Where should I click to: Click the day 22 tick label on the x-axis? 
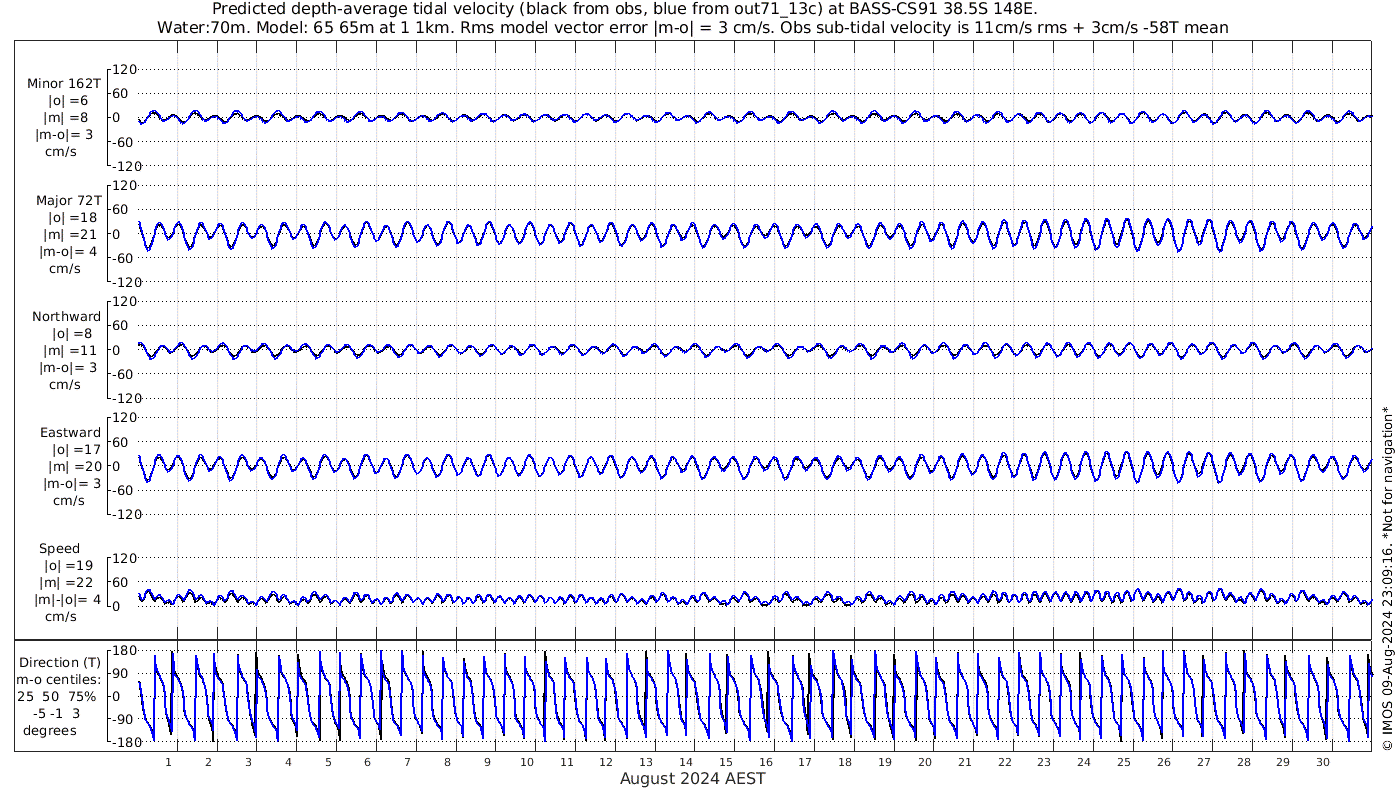(1004, 762)
